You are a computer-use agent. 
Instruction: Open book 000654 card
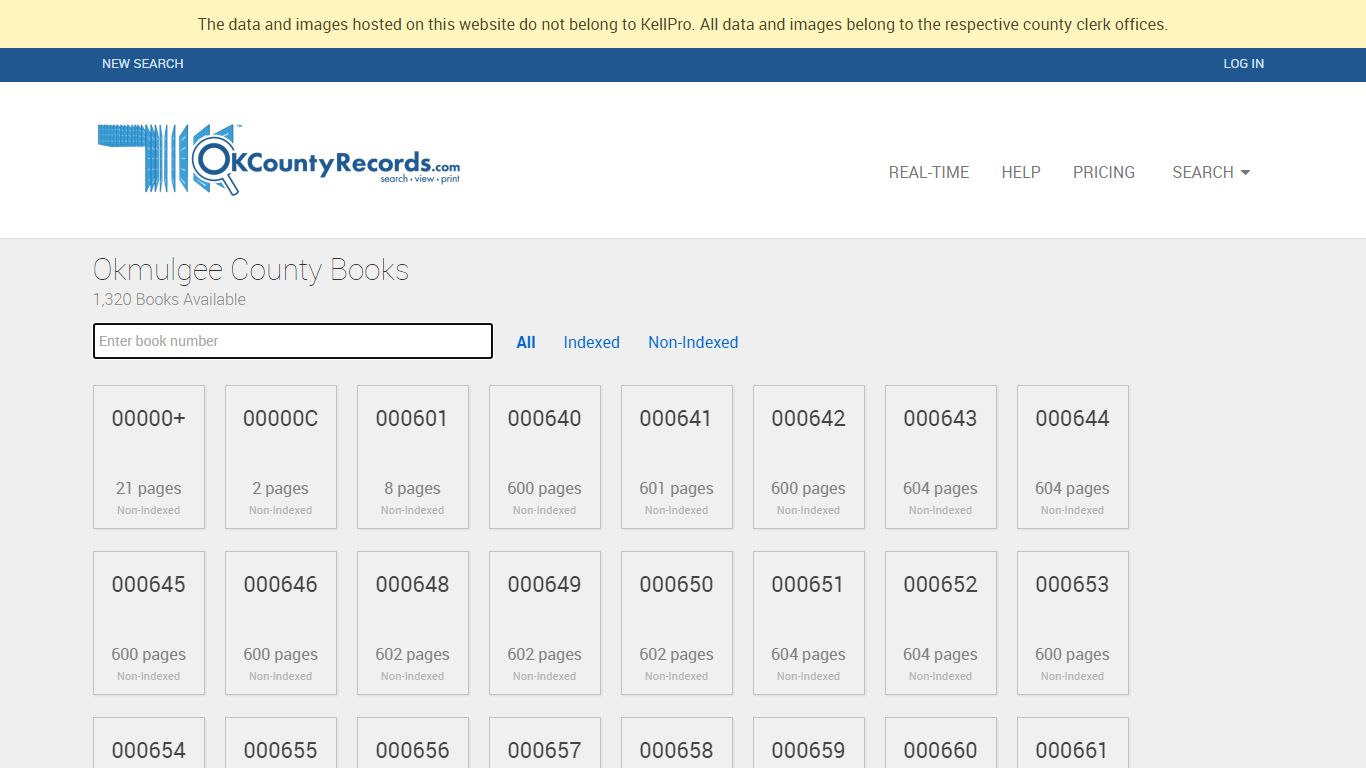[149, 743]
